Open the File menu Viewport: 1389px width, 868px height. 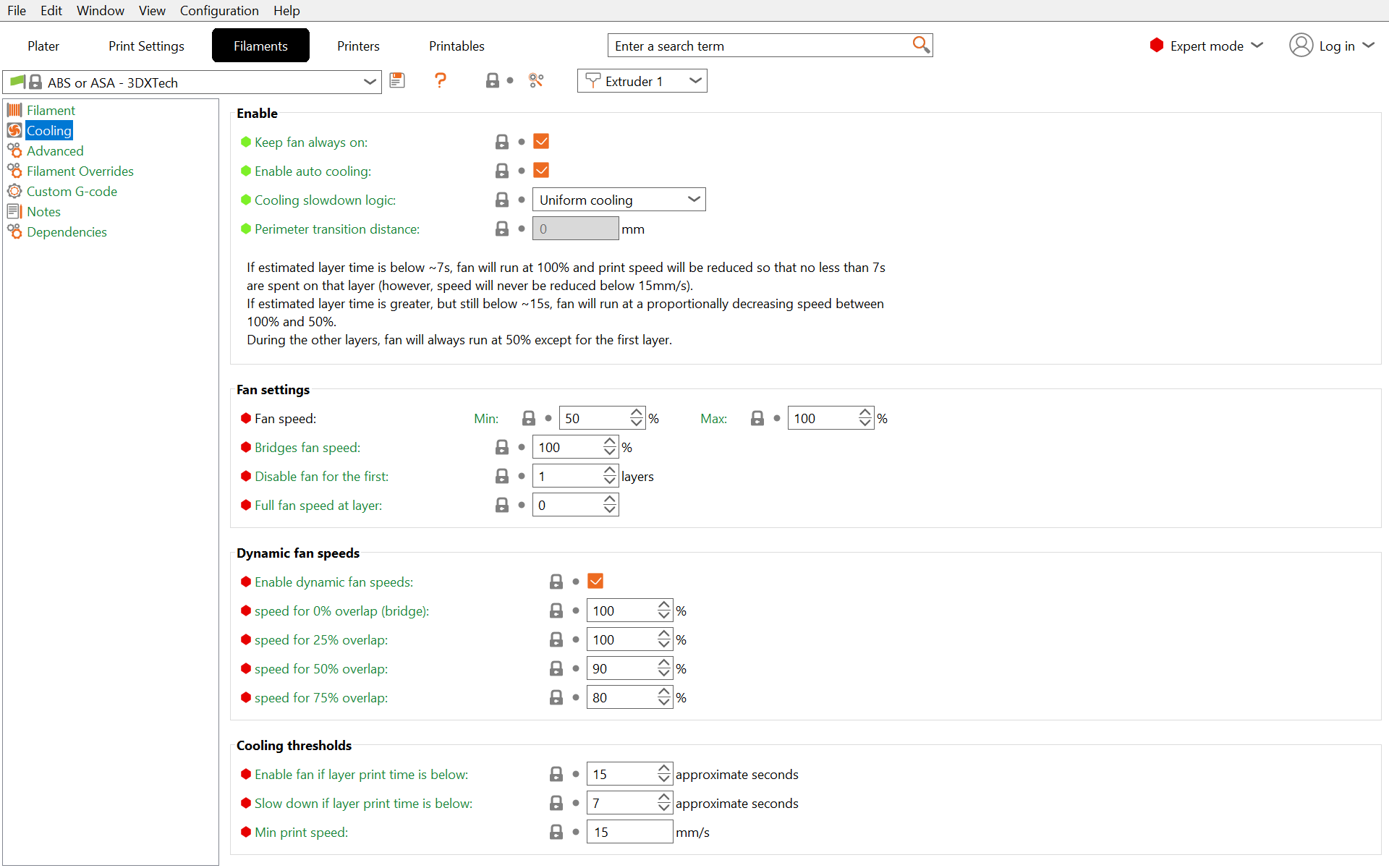[16, 10]
